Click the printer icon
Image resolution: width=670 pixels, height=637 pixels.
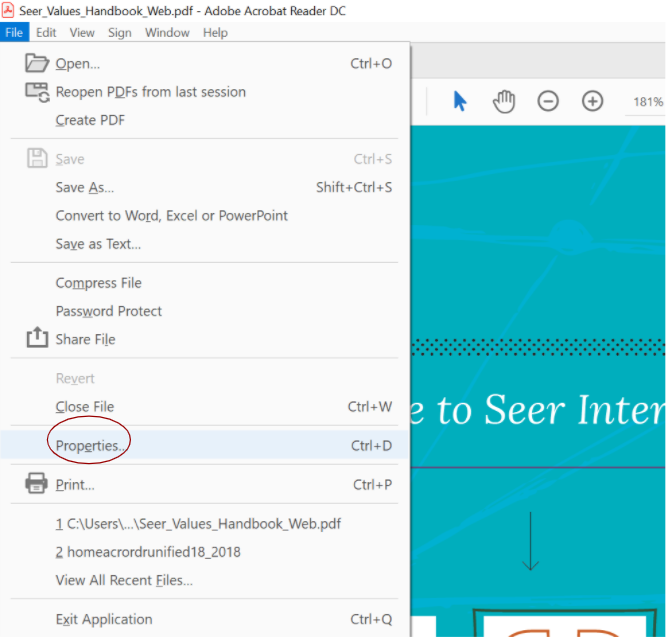(x=37, y=484)
